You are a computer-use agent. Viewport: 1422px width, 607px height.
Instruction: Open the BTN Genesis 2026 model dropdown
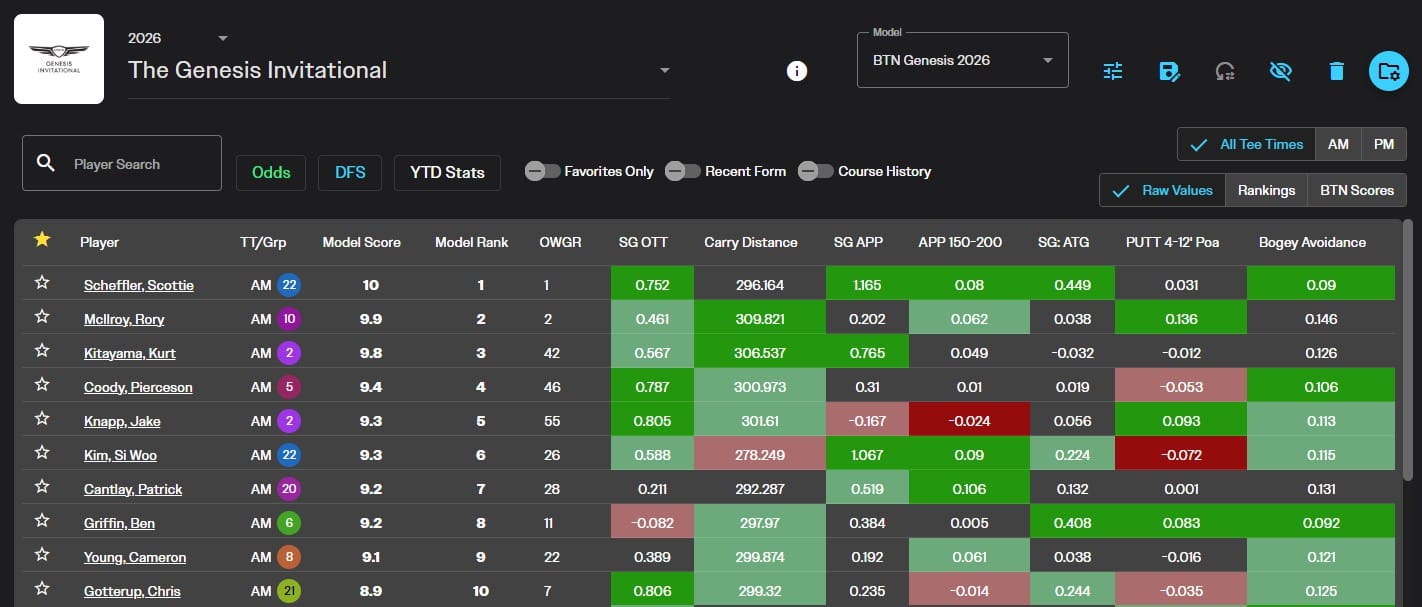coord(963,60)
